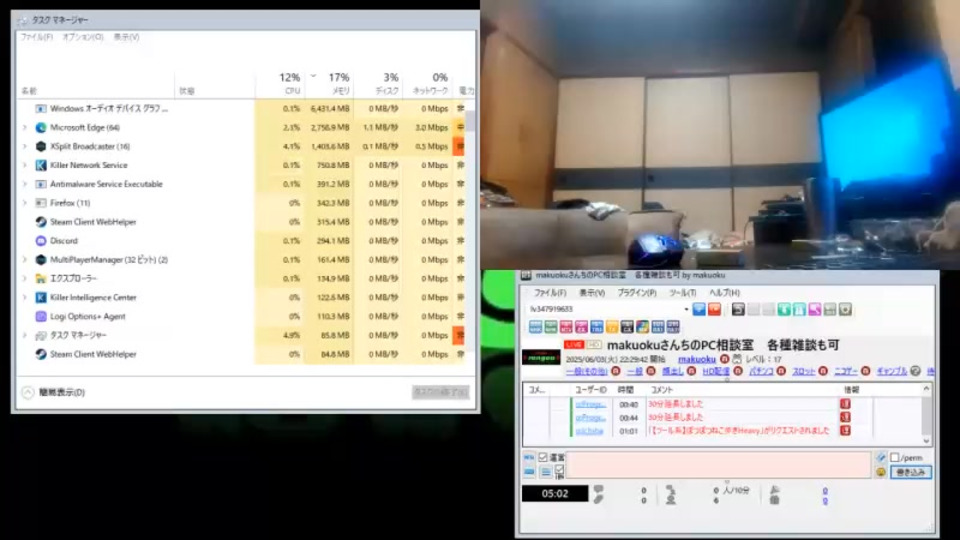This screenshot has width=960, height=540.
Task: Sort by the ネットワーク column header
Action: [x=427, y=84]
